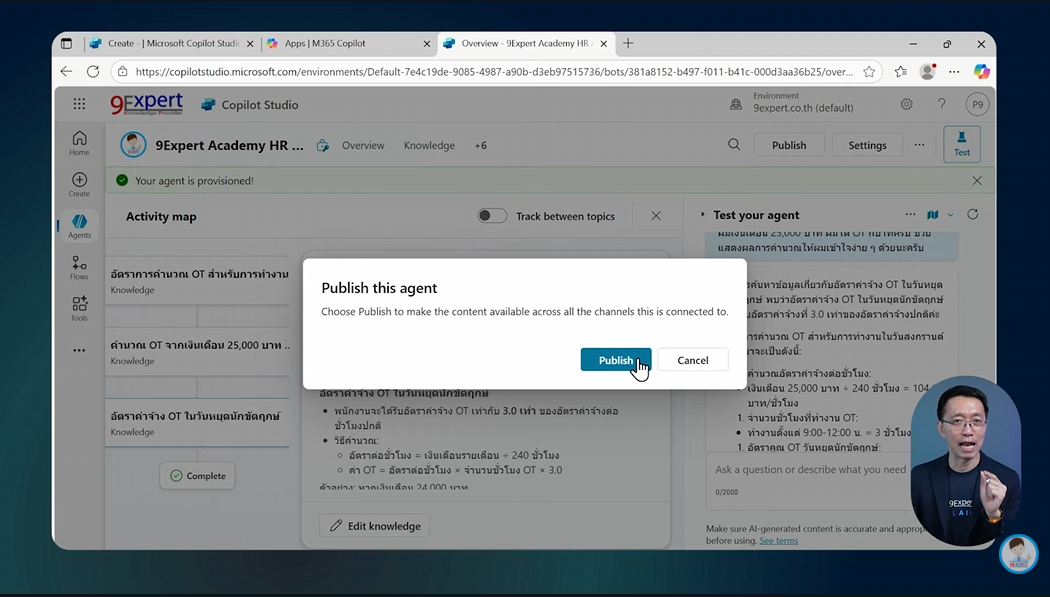Collapse the Test your agent panel
This screenshot has width=1050, height=597.
tap(703, 214)
